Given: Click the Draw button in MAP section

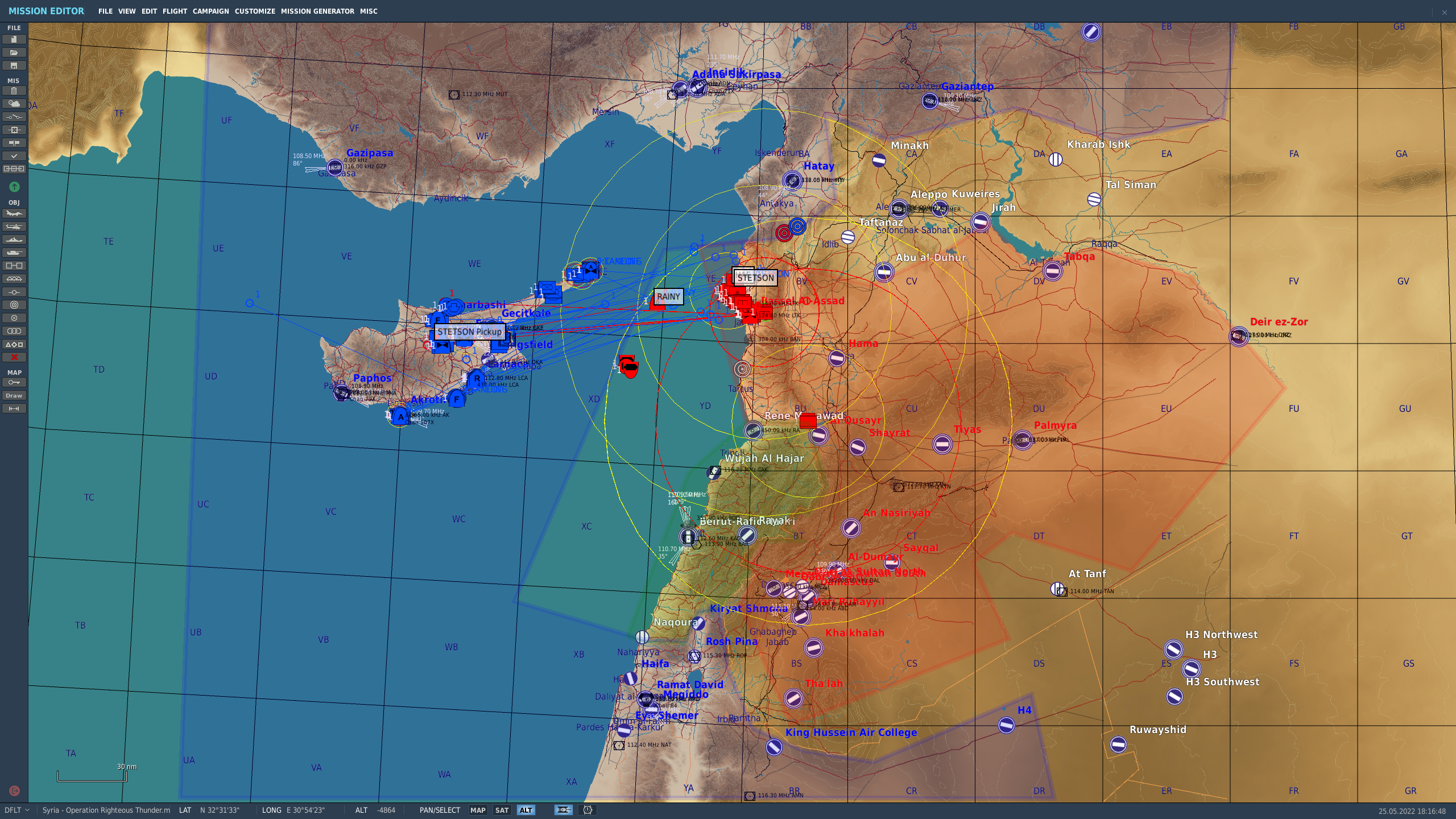Looking at the screenshot, I should [14, 396].
